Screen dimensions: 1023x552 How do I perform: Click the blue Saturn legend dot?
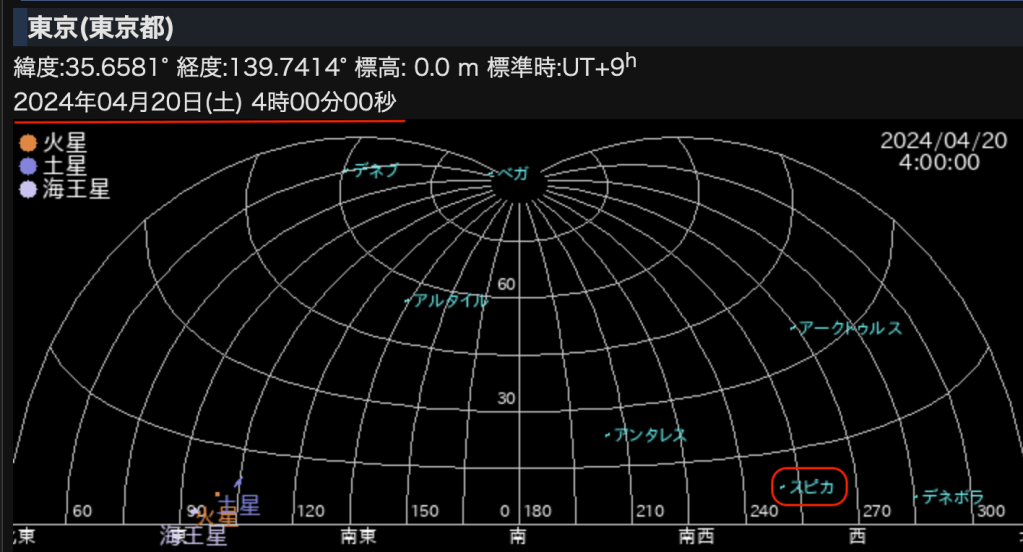[28, 166]
